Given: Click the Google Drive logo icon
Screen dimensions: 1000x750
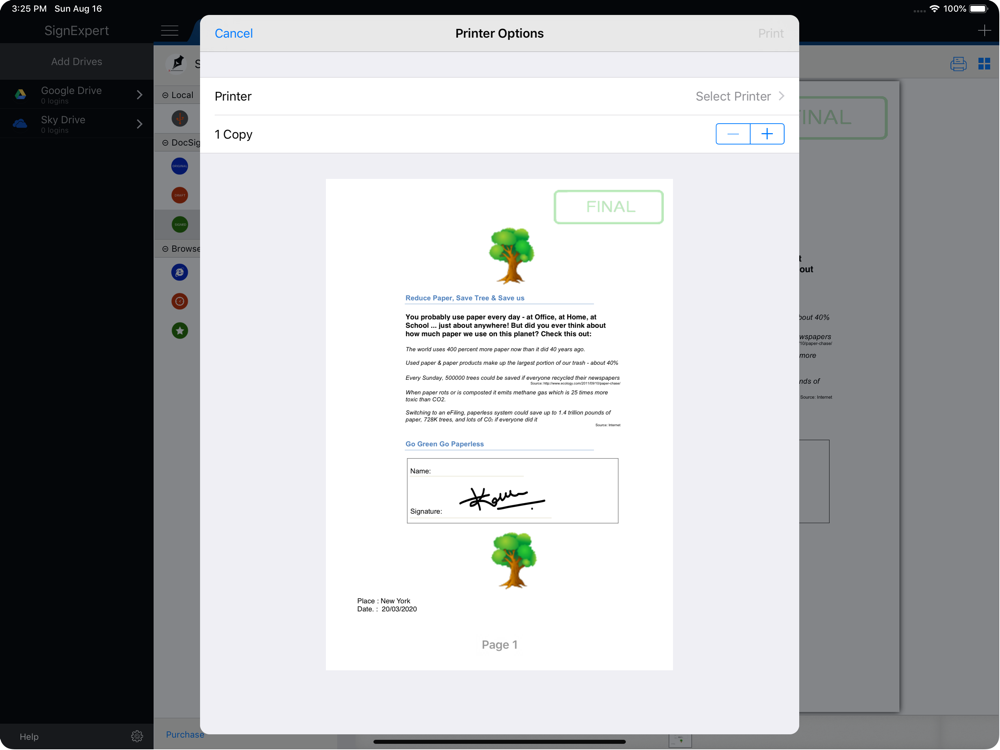Looking at the screenshot, I should pos(20,94).
